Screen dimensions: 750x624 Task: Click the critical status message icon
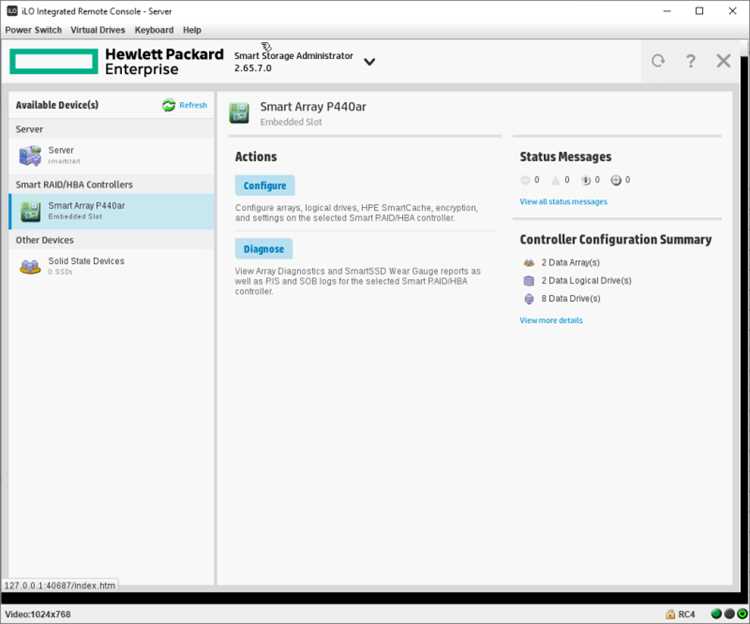tap(525, 180)
